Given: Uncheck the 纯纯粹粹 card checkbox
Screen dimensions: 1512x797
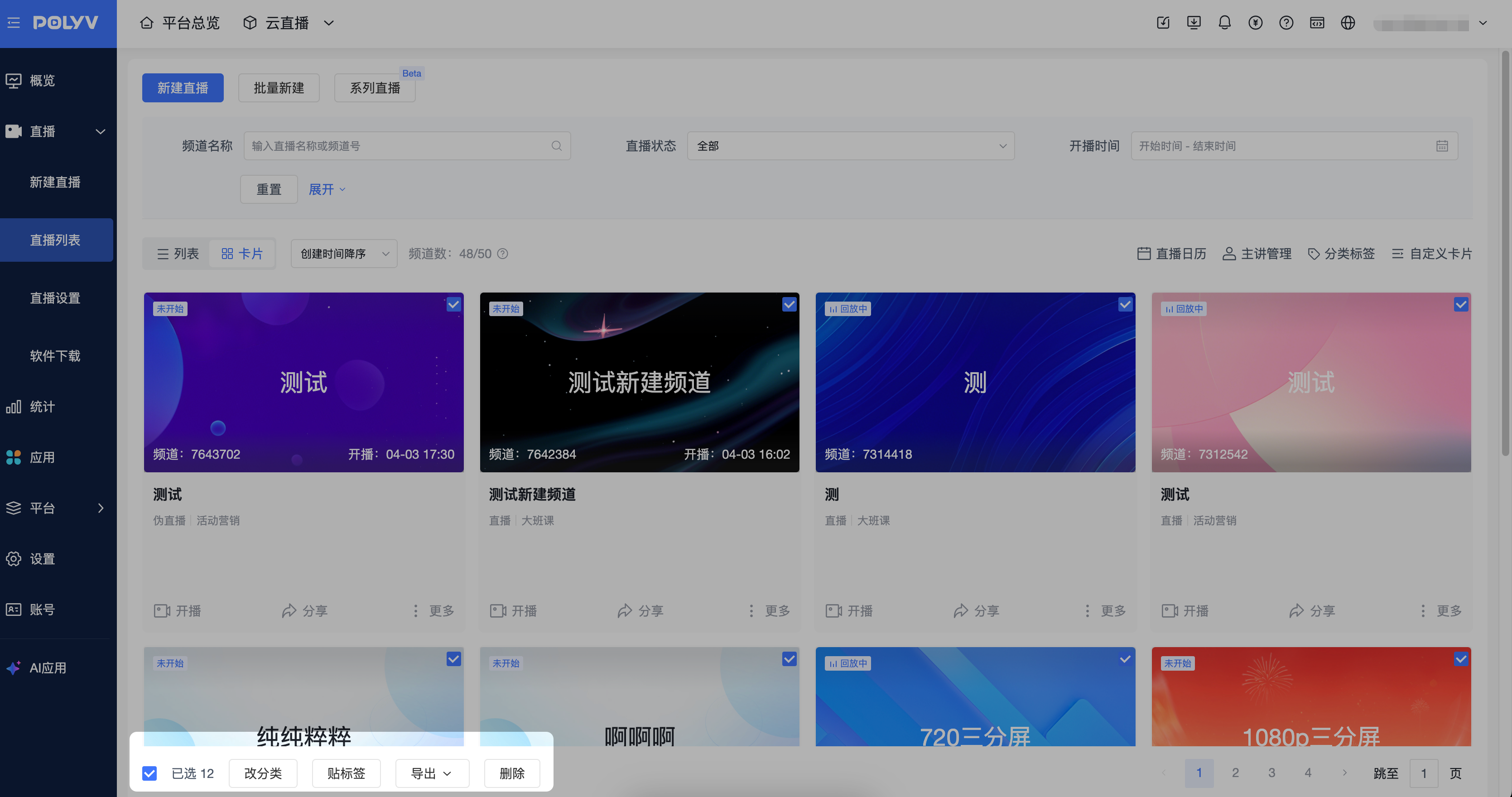Looking at the screenshot, I should (x=453, y=658).
